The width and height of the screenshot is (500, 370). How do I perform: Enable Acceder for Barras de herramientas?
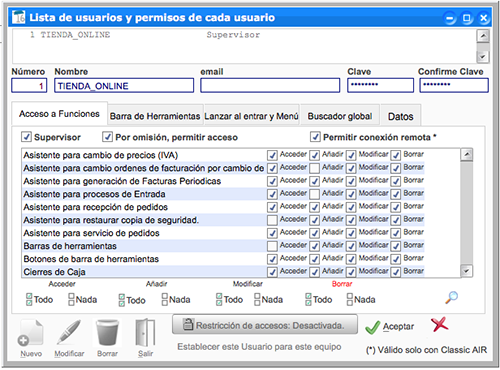(x=272, y=246)
